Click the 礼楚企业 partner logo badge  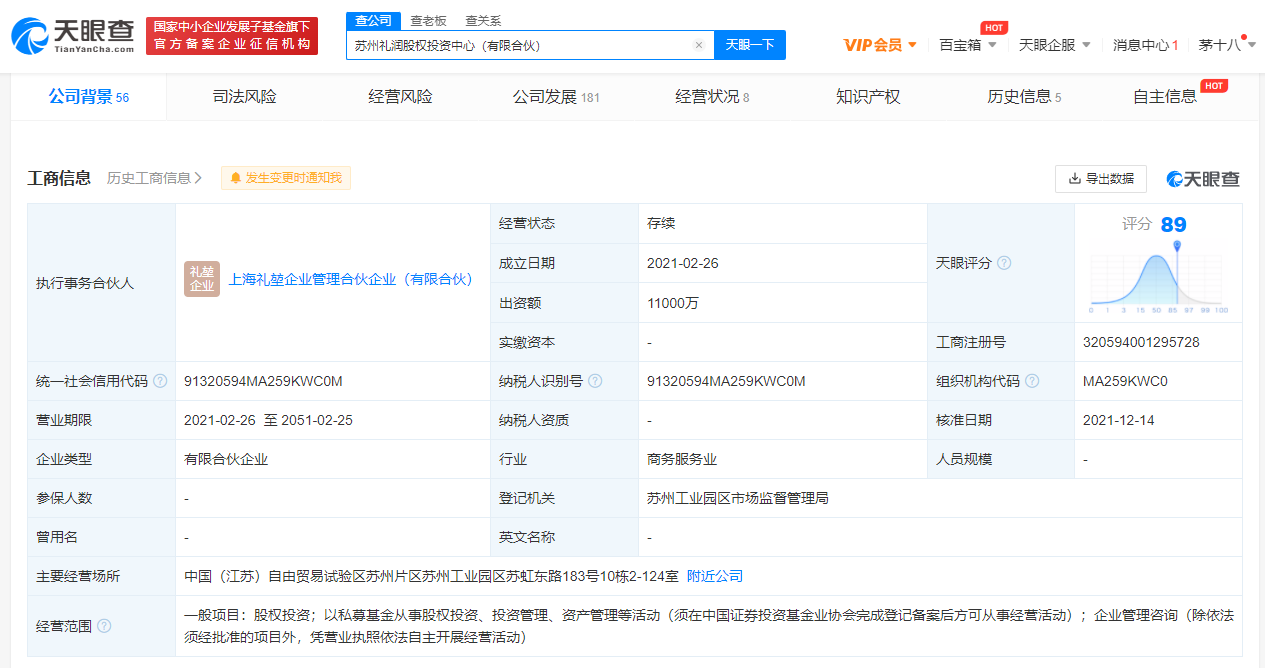pos(202,280)
